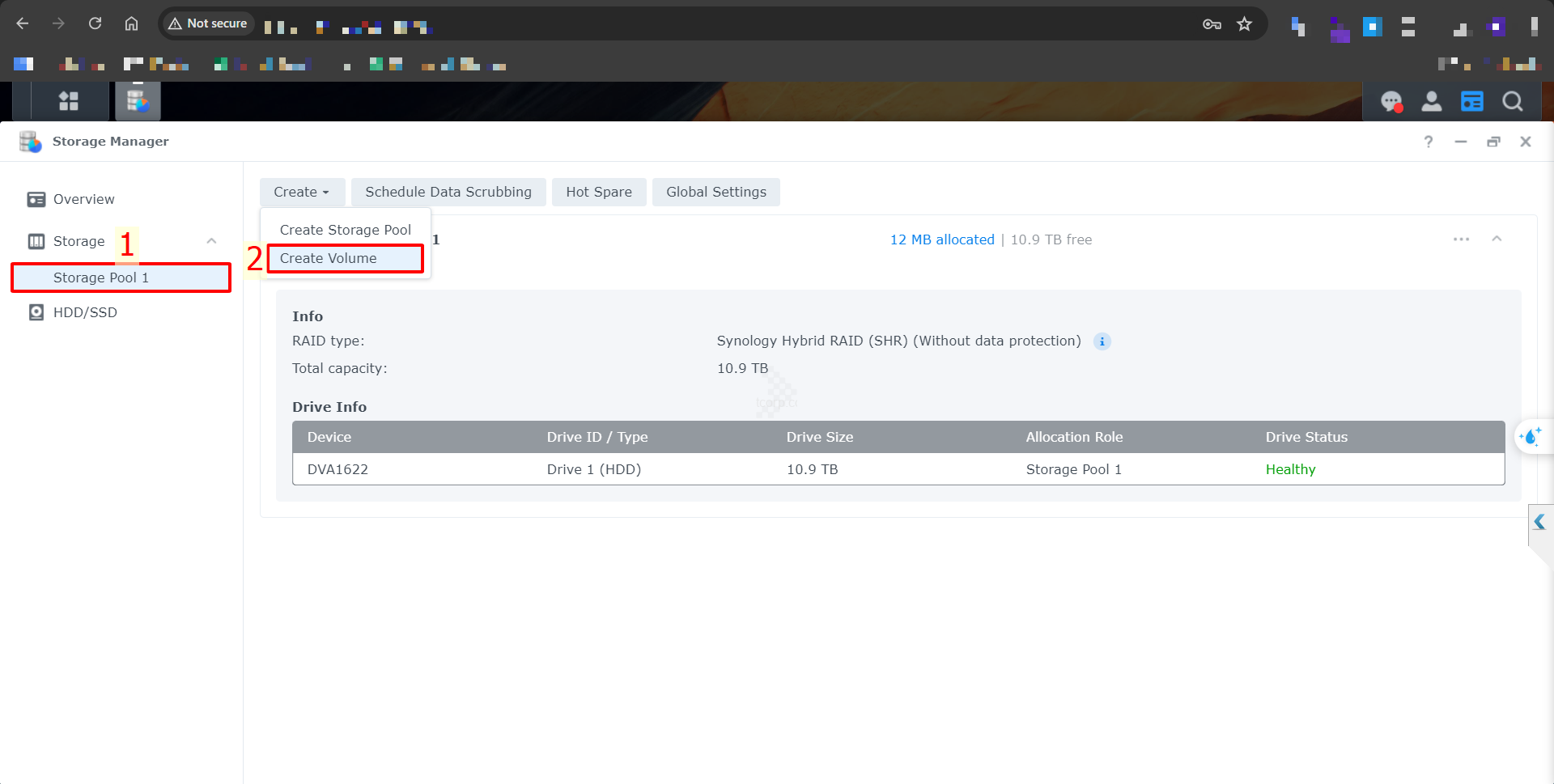The image size is (1554, 784).
Task: Open the Create dropdown button
Action: (x=301, y=192)
